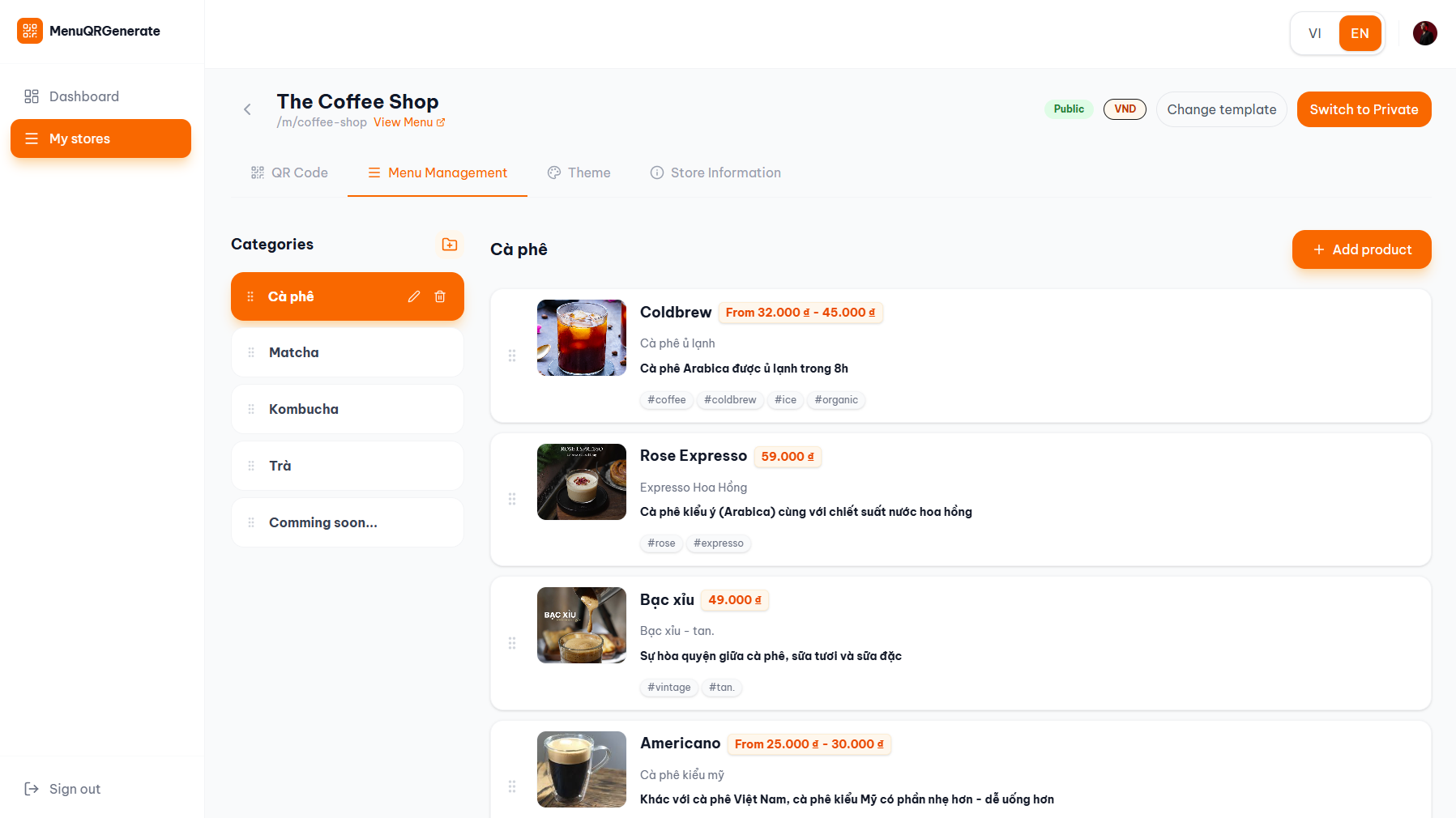
Task: Click the Public status badge
Action: pos(1069,109)
